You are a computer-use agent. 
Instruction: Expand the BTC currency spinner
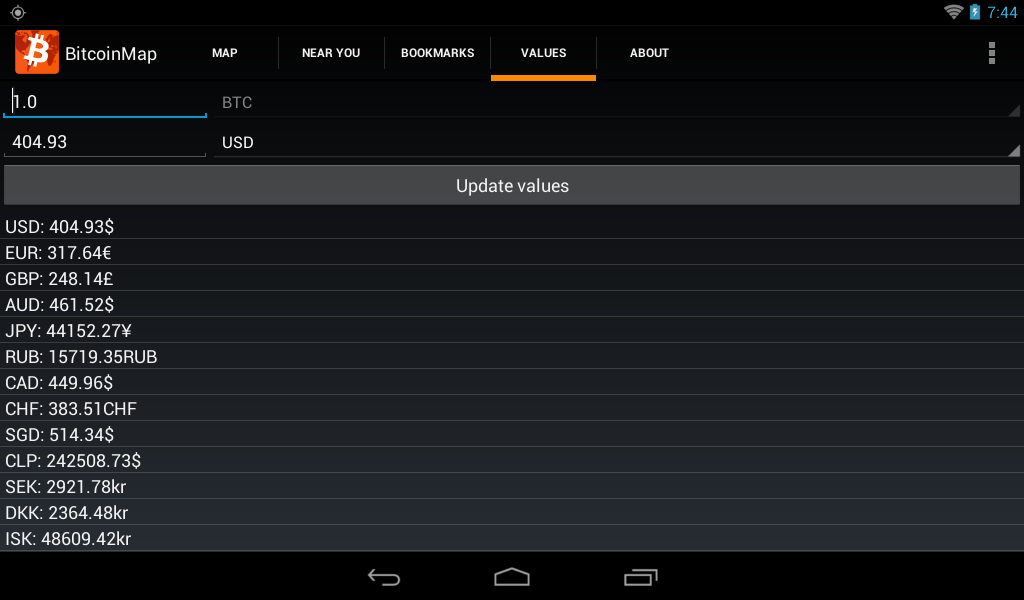coord(617,102)
